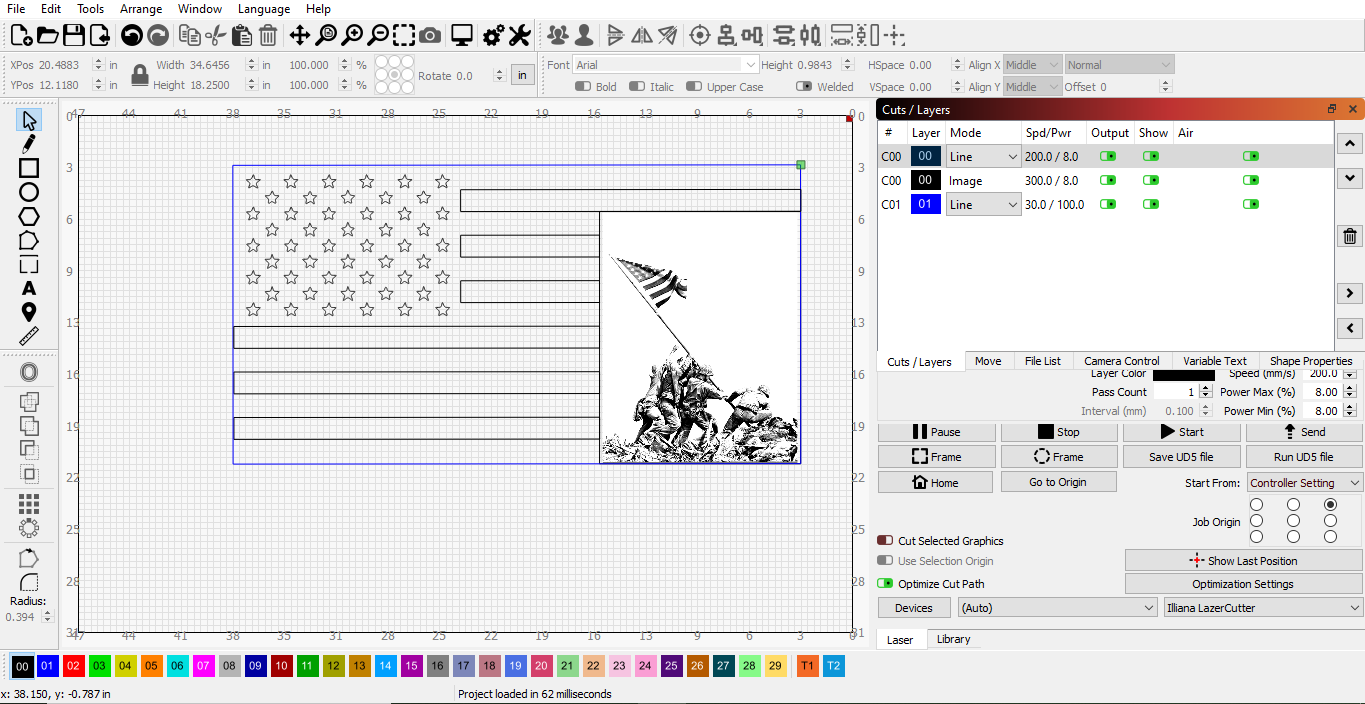
Task: Open Preview with the monitor icon
Action: (461, 36)
